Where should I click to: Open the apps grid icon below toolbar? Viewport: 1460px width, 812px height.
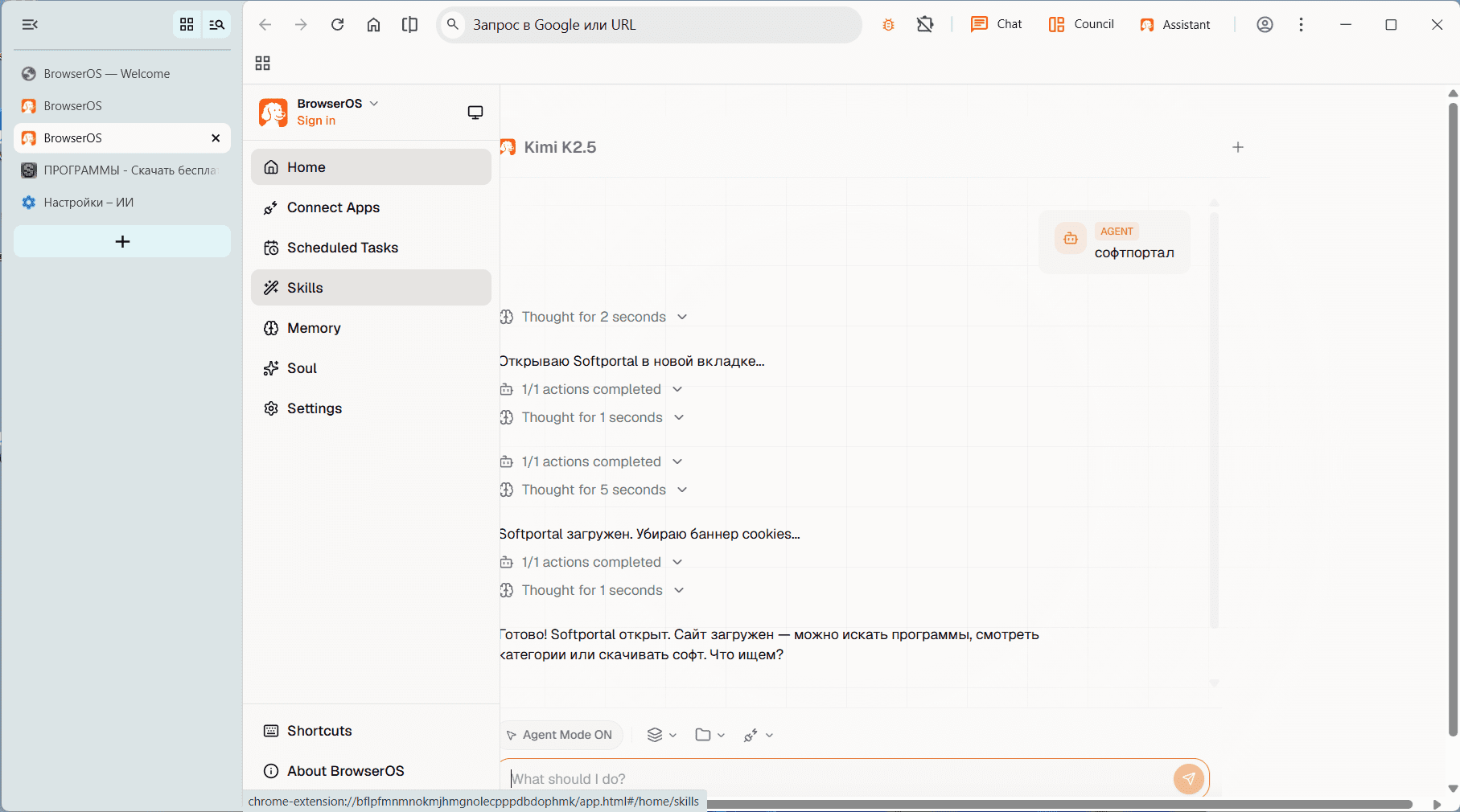[x=262, y=64]
